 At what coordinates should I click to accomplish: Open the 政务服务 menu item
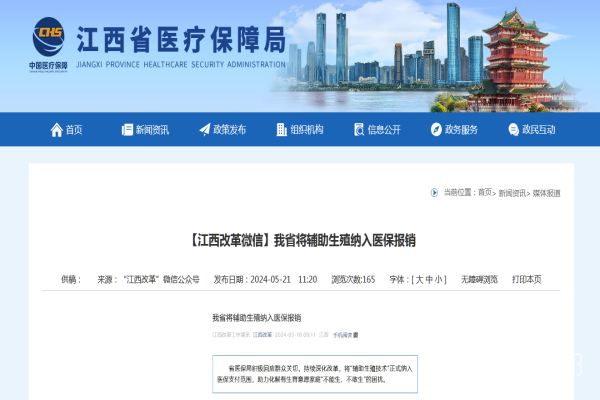[461, 129]
